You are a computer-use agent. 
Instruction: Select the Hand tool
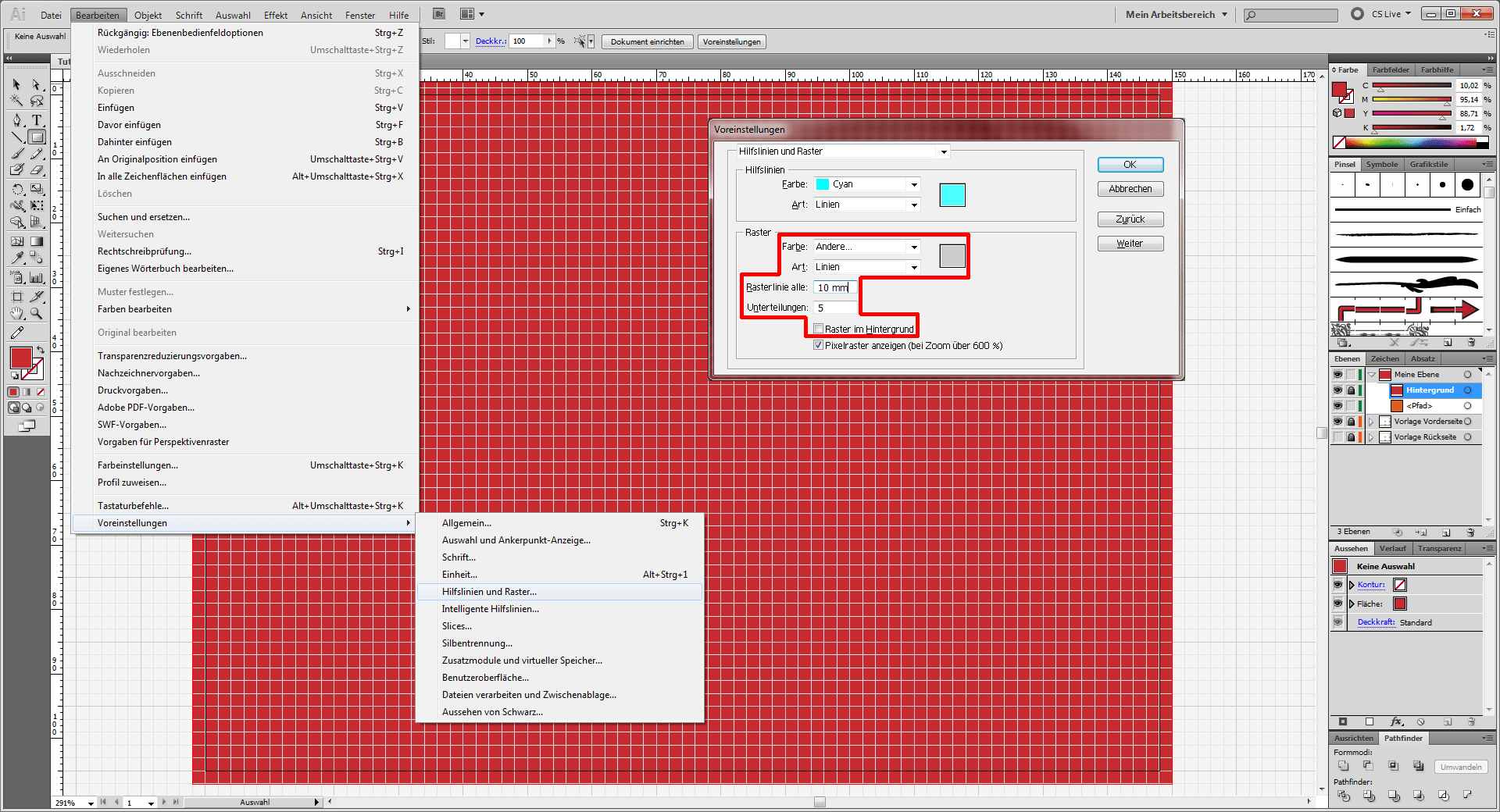point(17,314)
